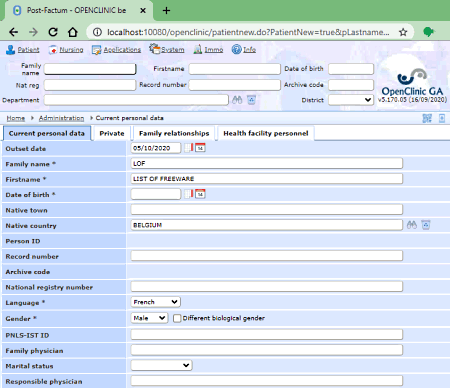Open the District dropdown in search header

[351, 100]
